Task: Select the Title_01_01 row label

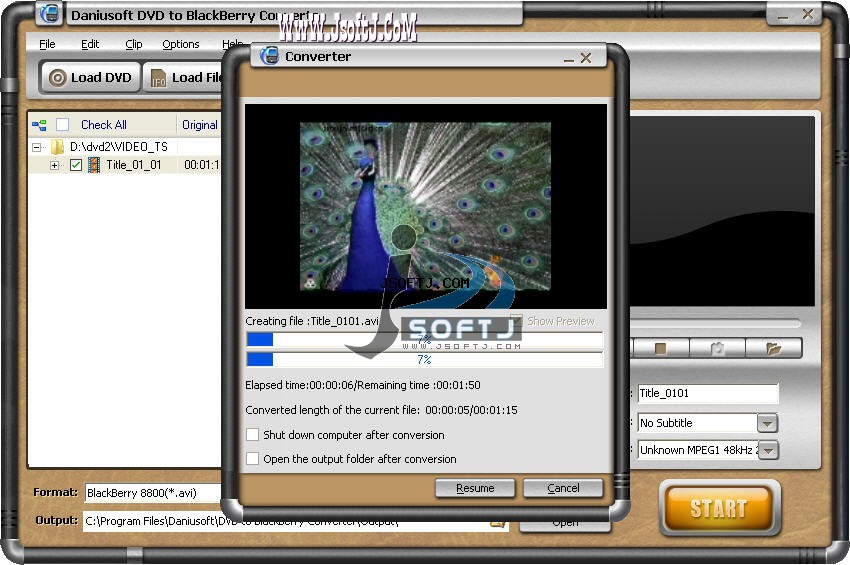Action: click(x=133, y=165)
